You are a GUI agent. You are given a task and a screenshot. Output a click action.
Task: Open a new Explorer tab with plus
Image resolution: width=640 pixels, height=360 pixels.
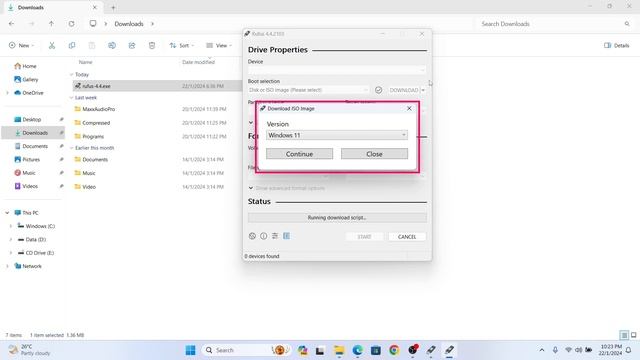coord(113,7)
